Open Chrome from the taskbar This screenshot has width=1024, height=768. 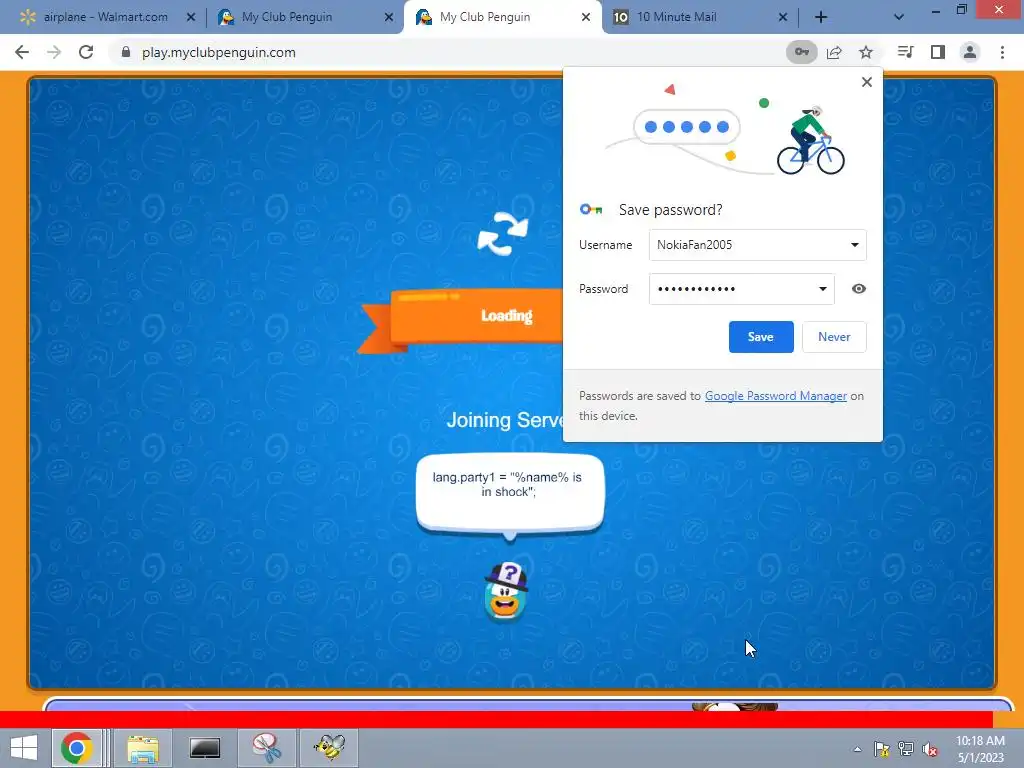pyautogui.click(x=76, y=748)
